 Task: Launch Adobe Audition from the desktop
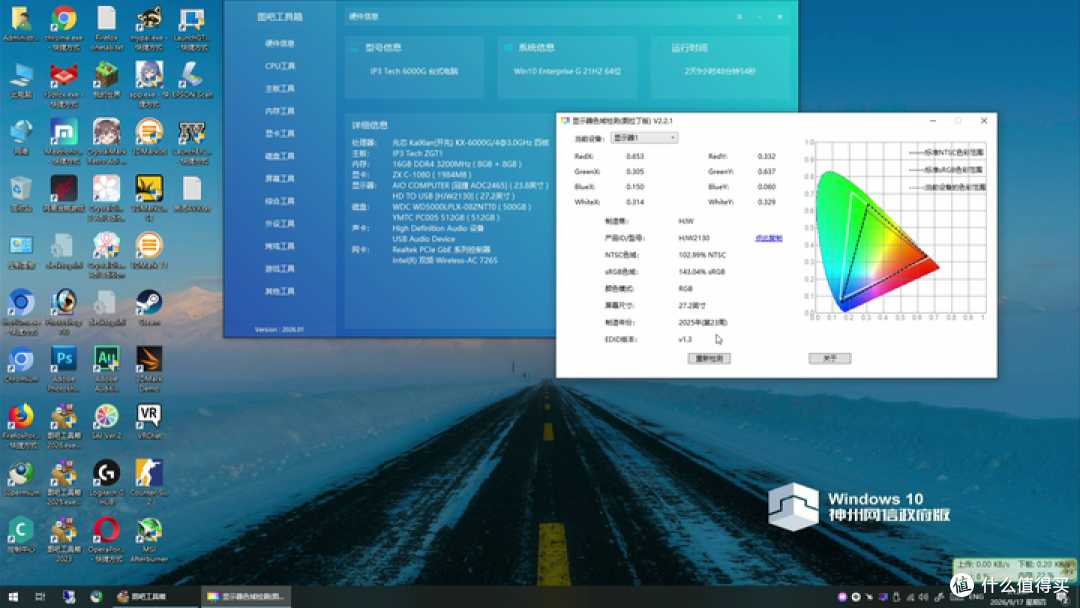106,369
